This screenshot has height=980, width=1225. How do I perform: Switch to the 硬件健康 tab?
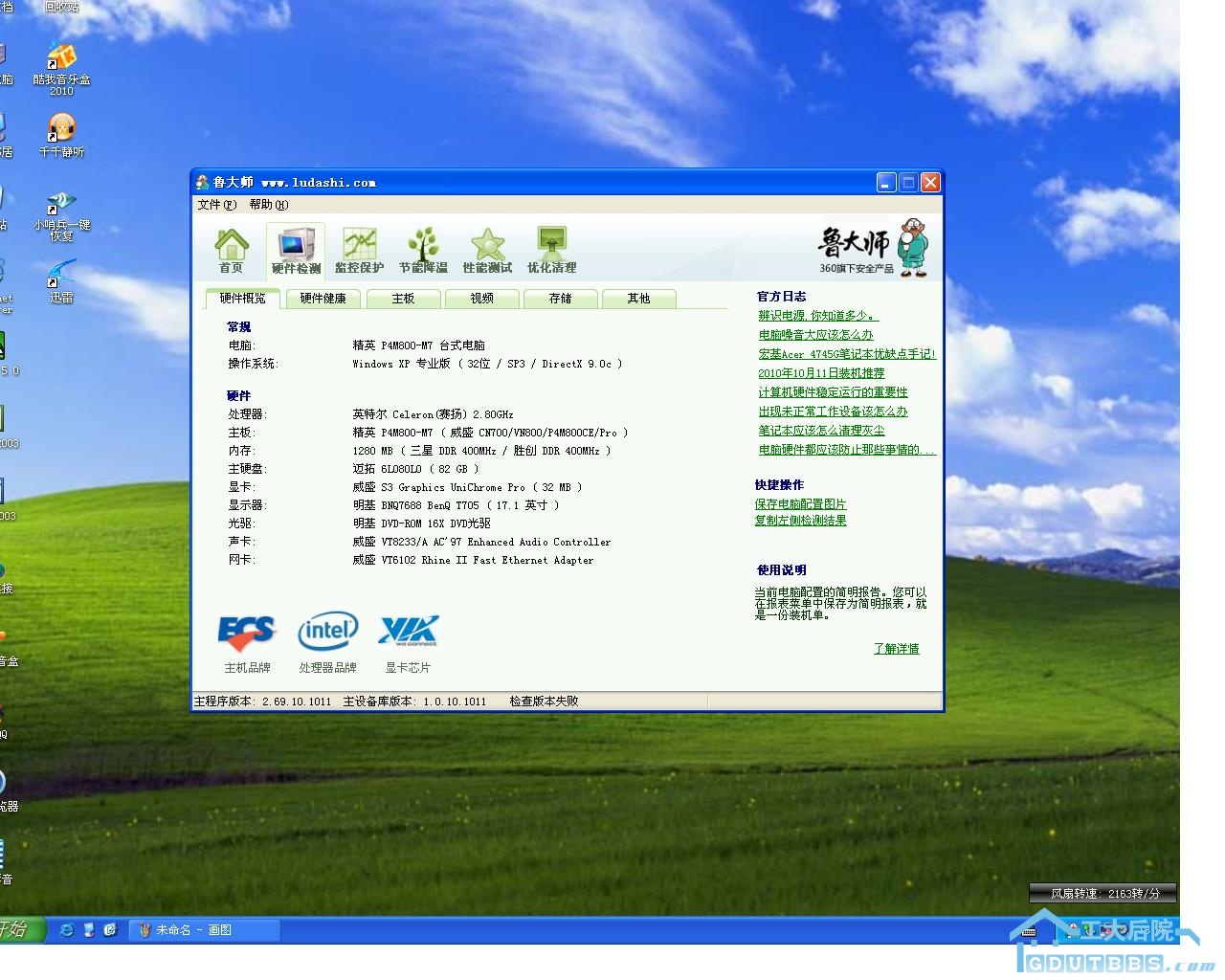pyautogui.click(x=323, y=299)
